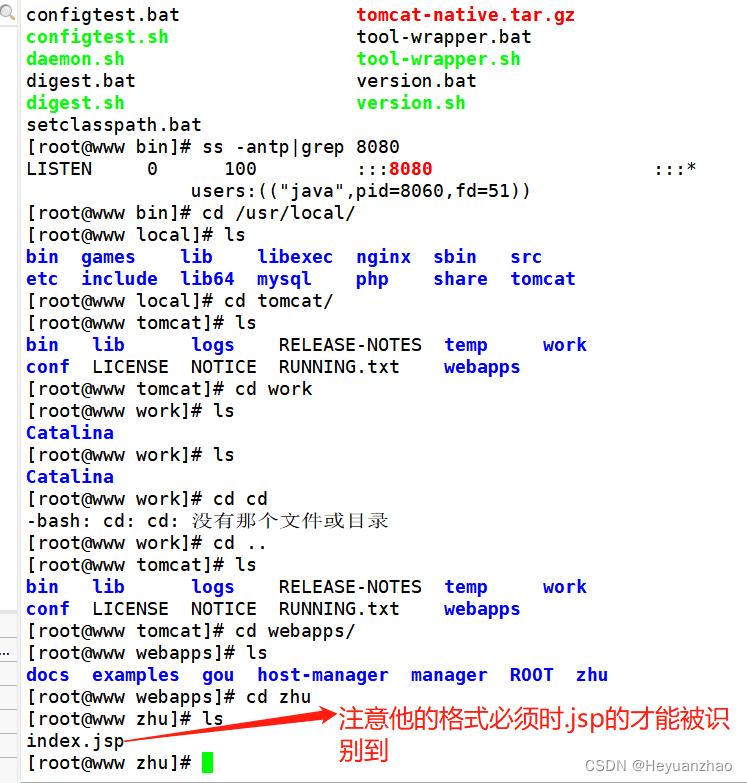Click the ROOT directory name

click(x=532, y=675)
